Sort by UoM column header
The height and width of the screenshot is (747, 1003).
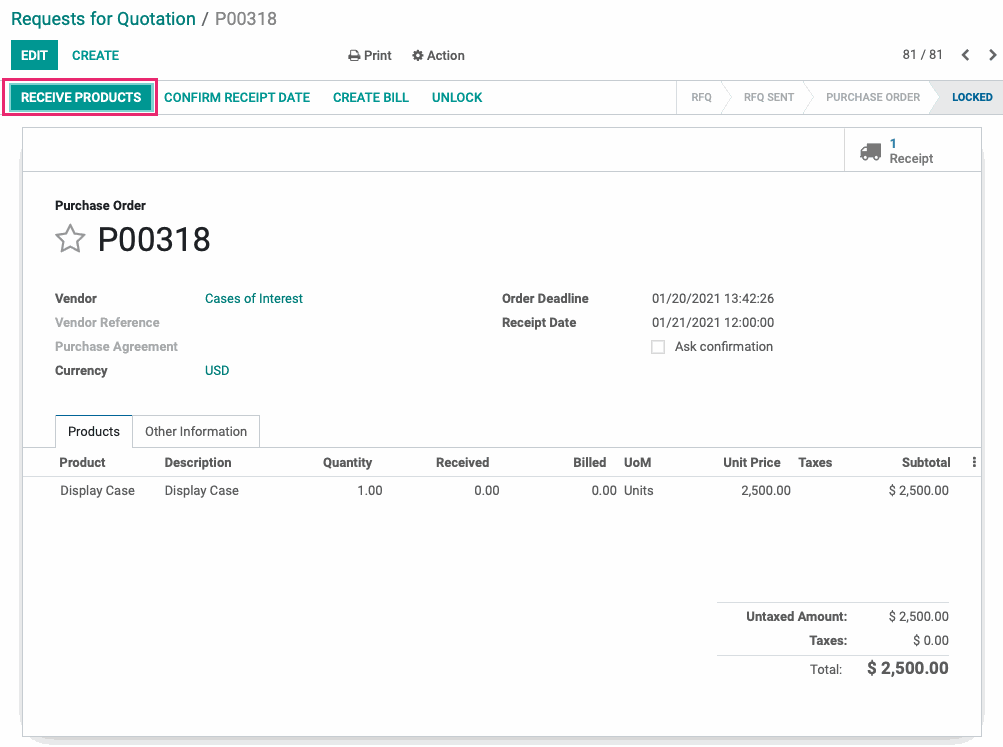click(637, 462)
